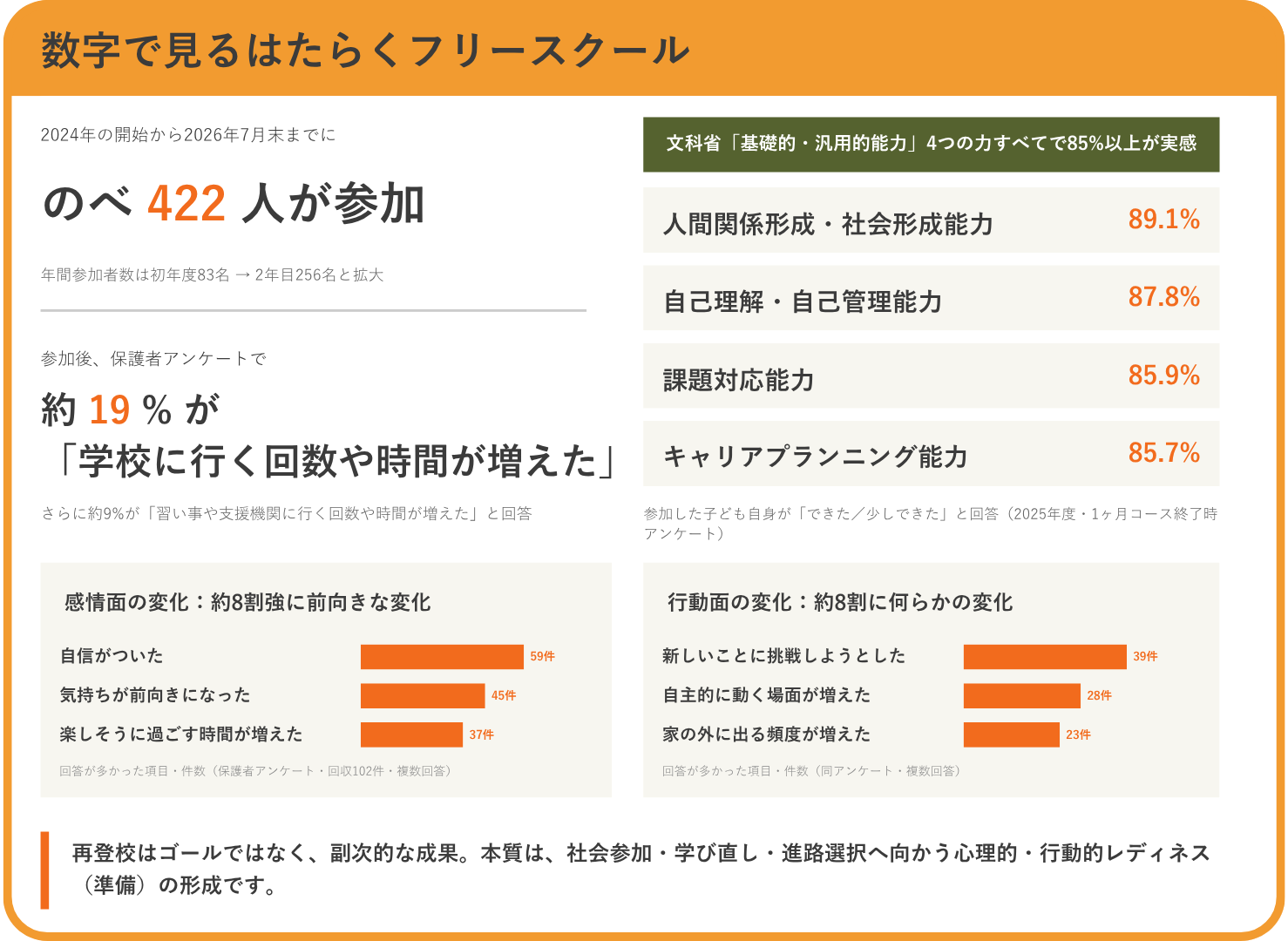Click the orange 19 percent figure

[x=110, y=410]
